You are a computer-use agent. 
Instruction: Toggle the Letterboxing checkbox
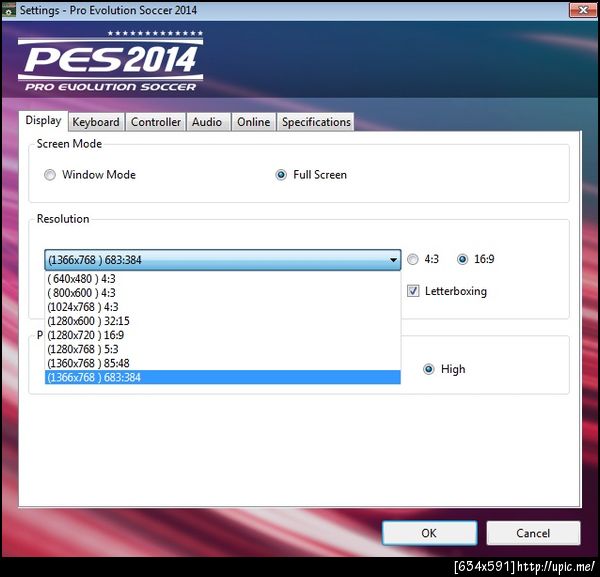click(x=413, y=291)
